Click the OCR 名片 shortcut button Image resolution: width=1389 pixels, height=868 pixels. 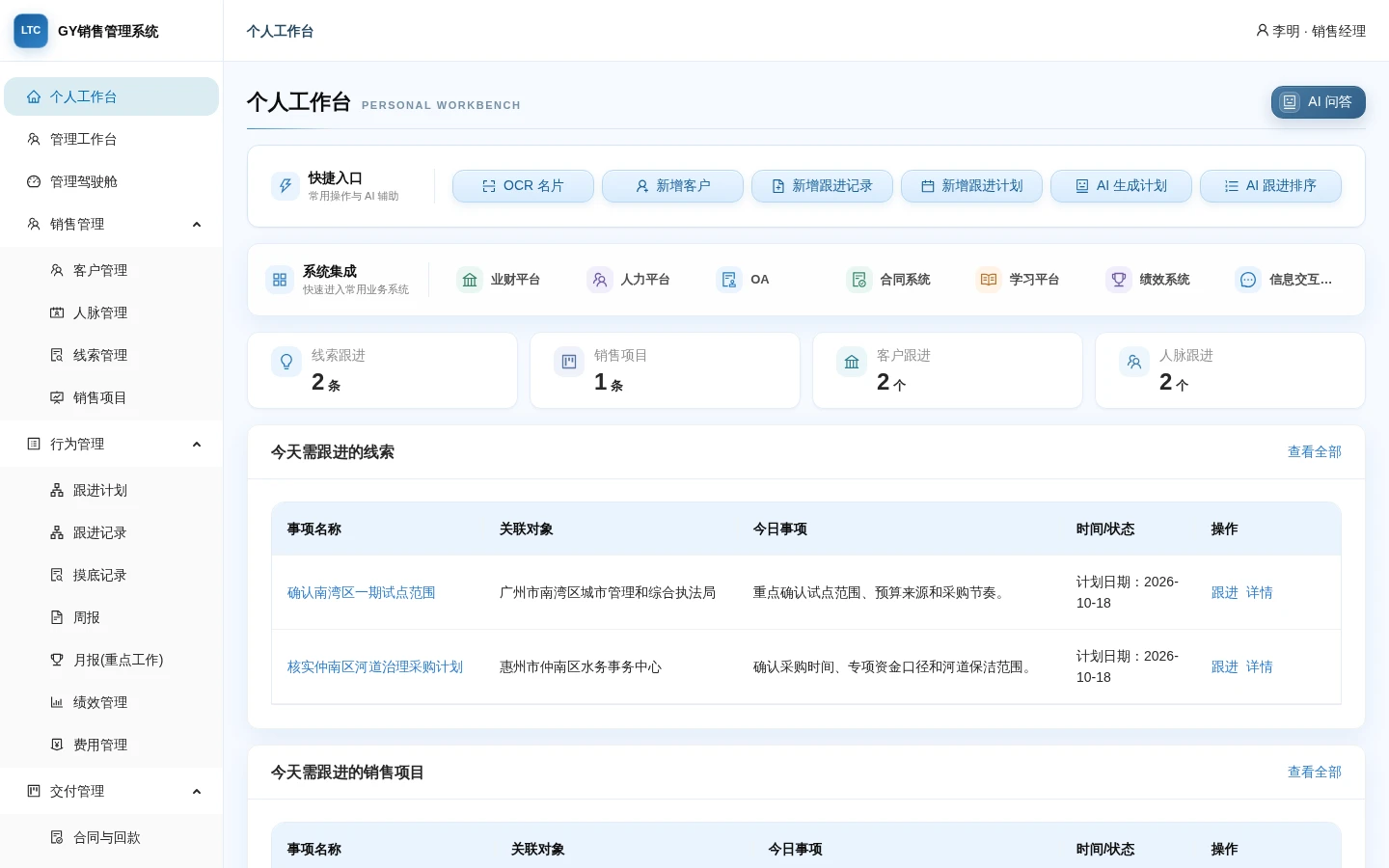pos(523,186)
